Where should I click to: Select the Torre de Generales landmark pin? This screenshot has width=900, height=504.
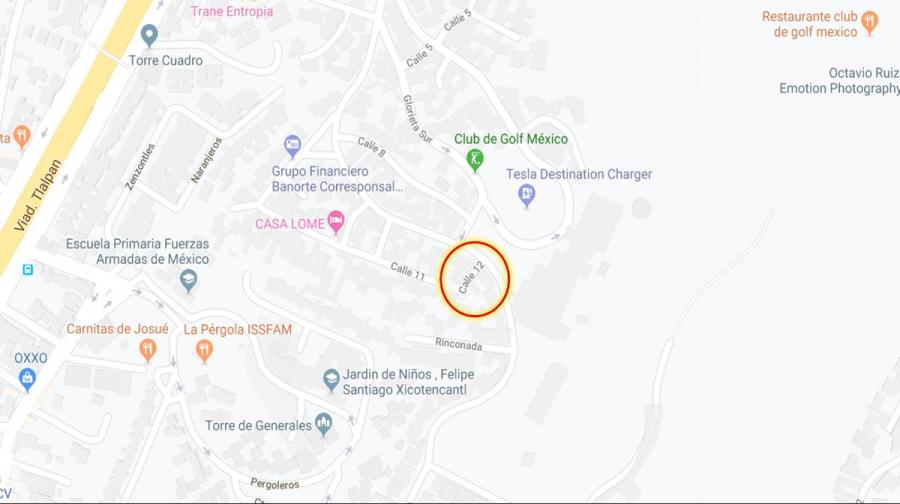point(324,425)
